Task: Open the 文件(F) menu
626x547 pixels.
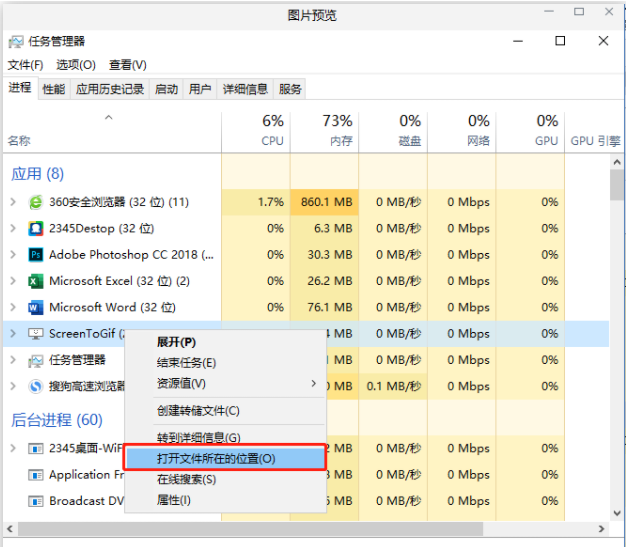Action: tap(25, 65)
